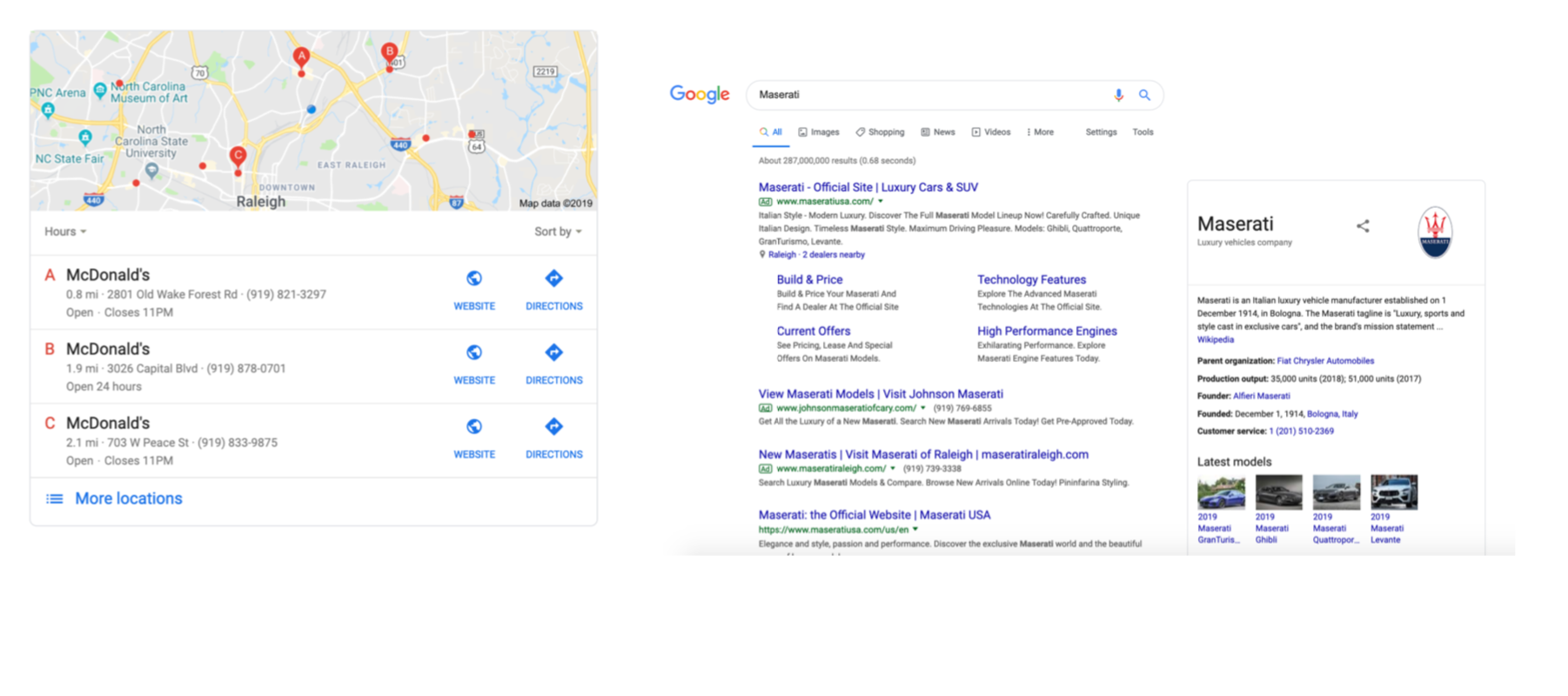The image size is (1568, 696).
Task: Expand the maseratiraleigh.com URL arrow
Action: click(893, 468)
